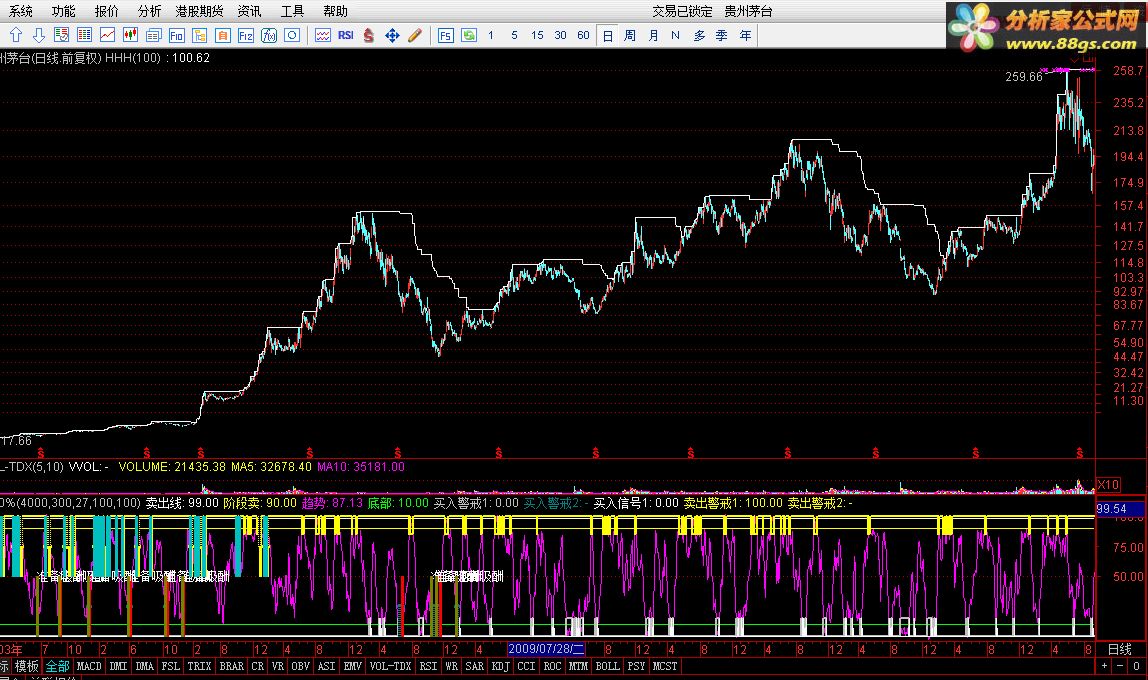Open the 港股期货 menu
The image size is (1148, 680).
coord(199,11)
